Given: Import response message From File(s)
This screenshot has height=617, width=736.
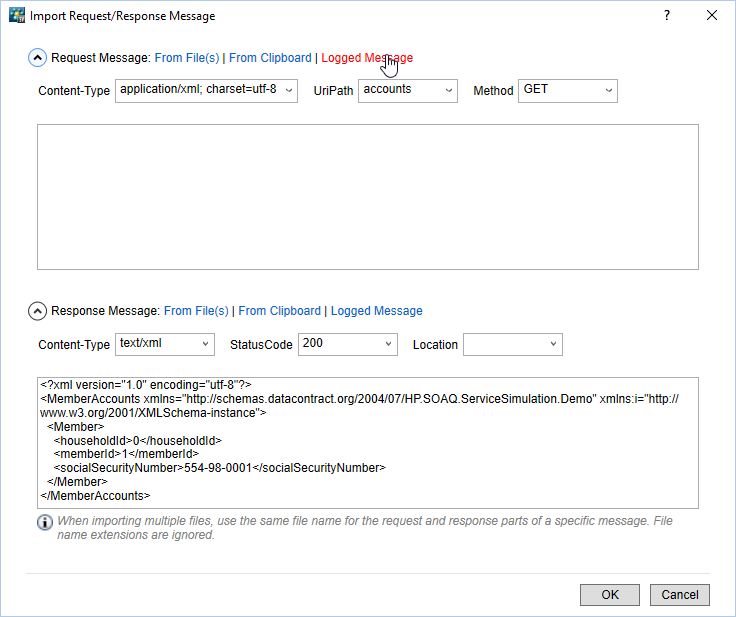Looking at the screenshot, I should (196, 311).
